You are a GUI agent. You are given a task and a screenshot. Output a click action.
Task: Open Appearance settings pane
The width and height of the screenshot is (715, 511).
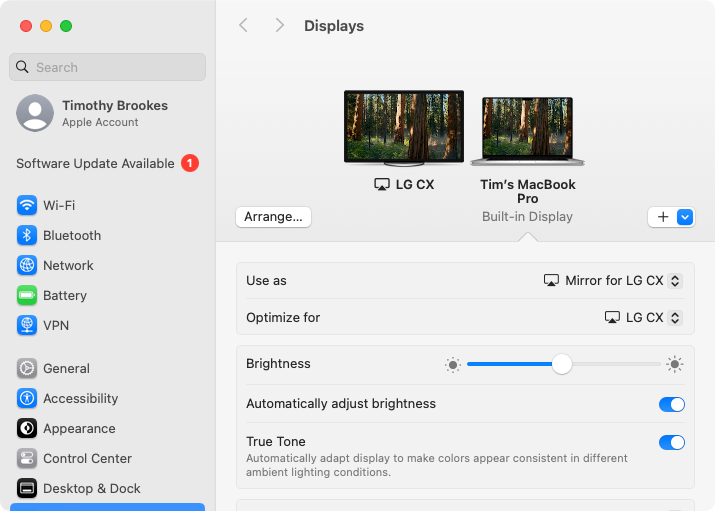[x=107, y=428]
